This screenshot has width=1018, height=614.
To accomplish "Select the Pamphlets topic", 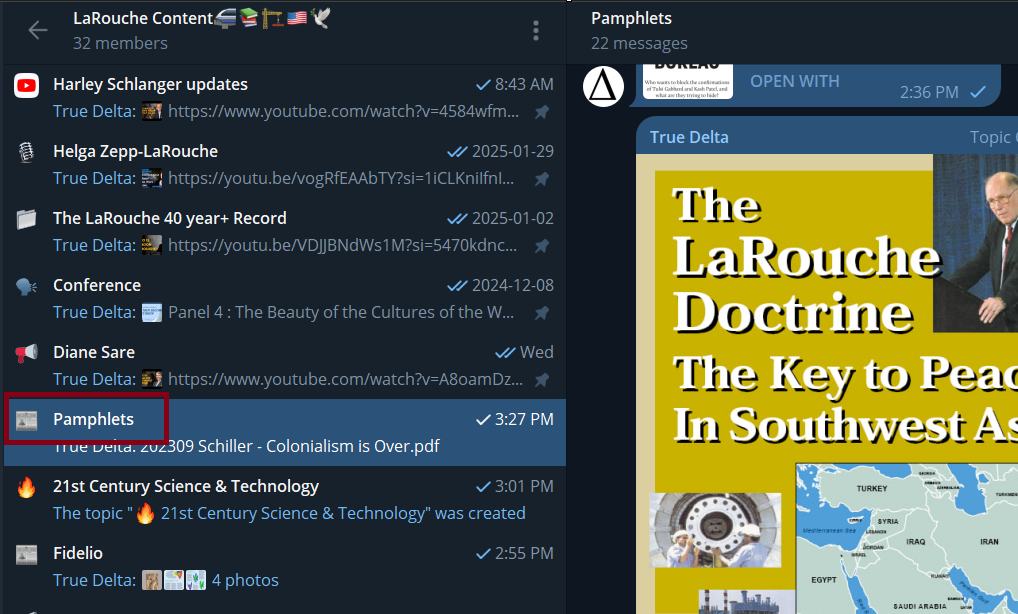I will point(285,432).
